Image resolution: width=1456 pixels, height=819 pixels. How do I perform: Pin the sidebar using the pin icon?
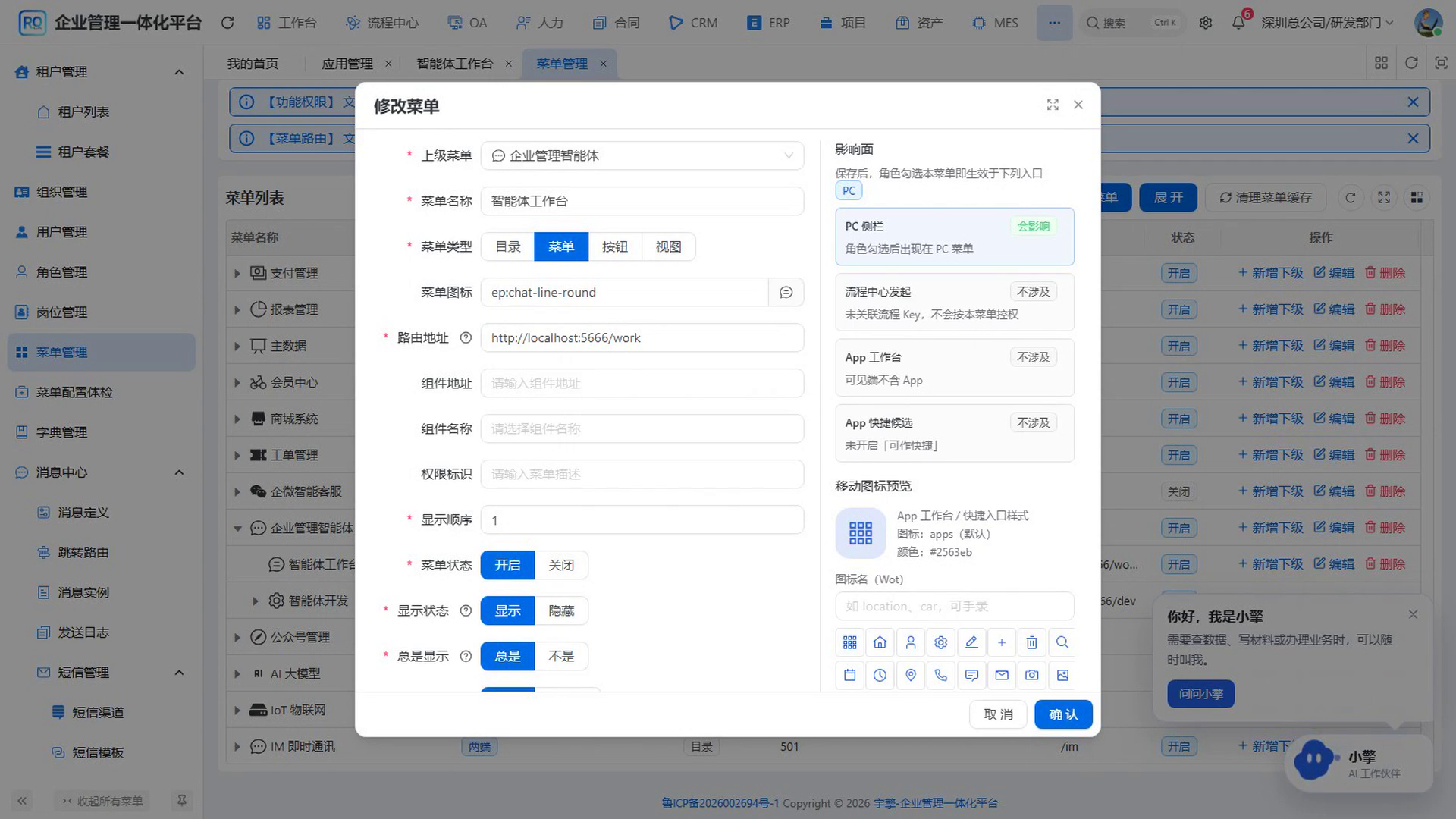(181, 800)
